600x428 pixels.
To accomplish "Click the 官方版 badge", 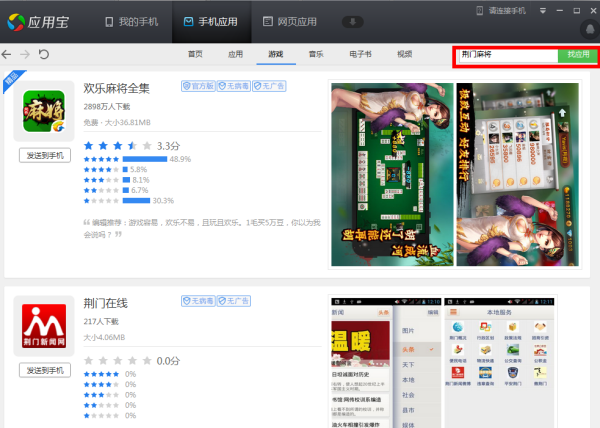I will (198, 86).
